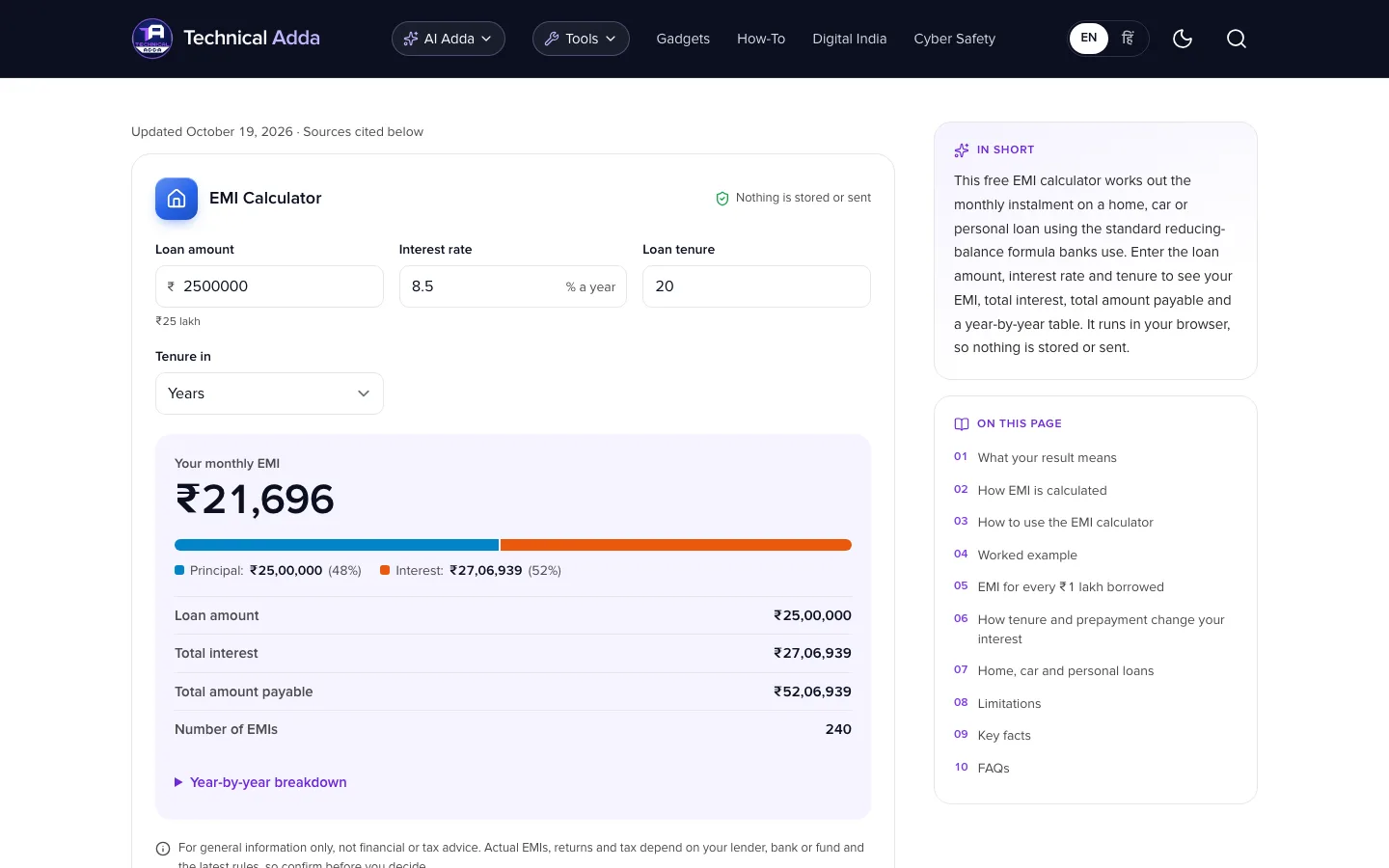Image resolution: width=1389 pixels, height=868 pixels.
Task: Click the orange Interest legend swatch
Action: (385, 570)
